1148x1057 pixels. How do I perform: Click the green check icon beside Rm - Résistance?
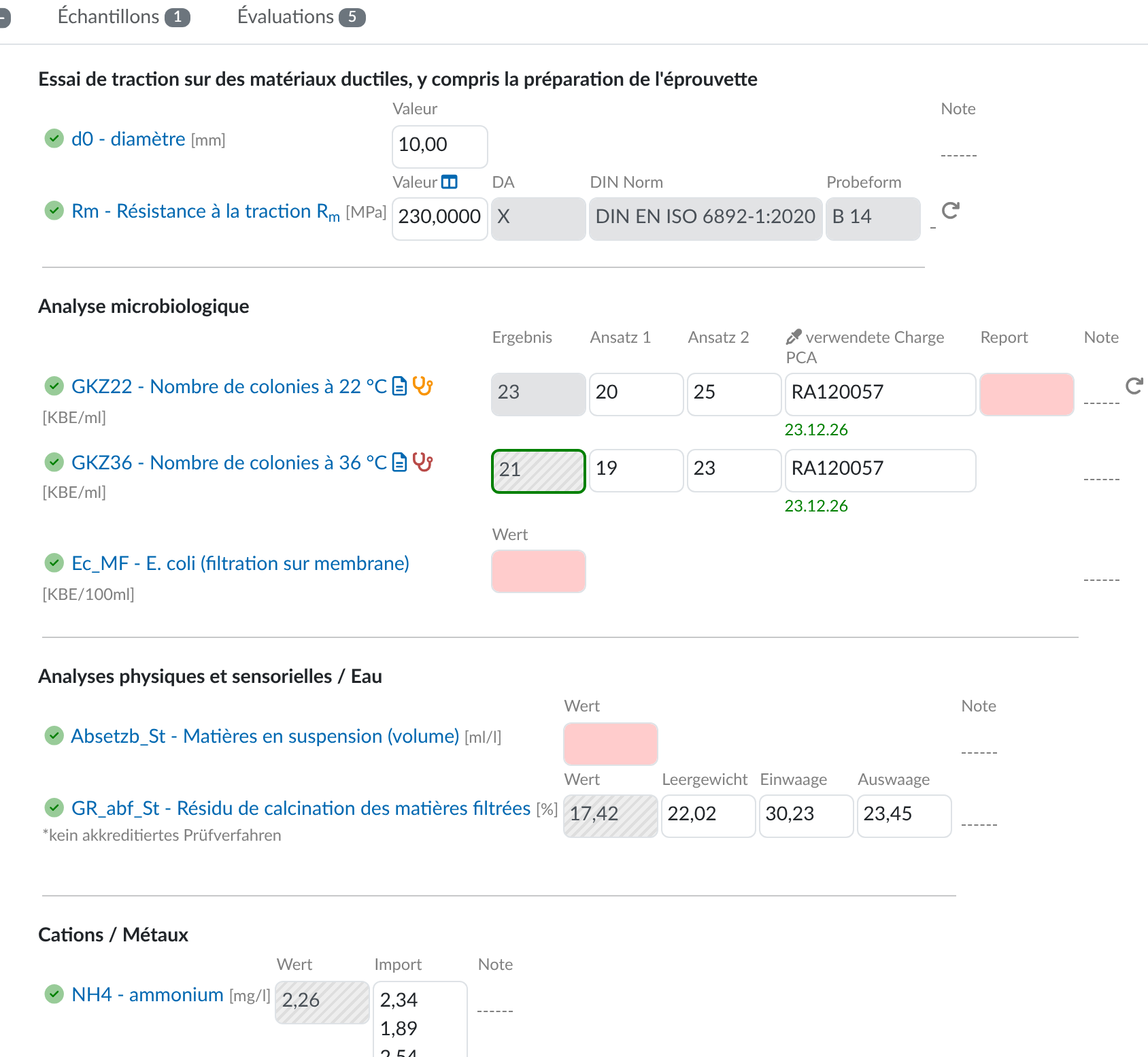54,211
